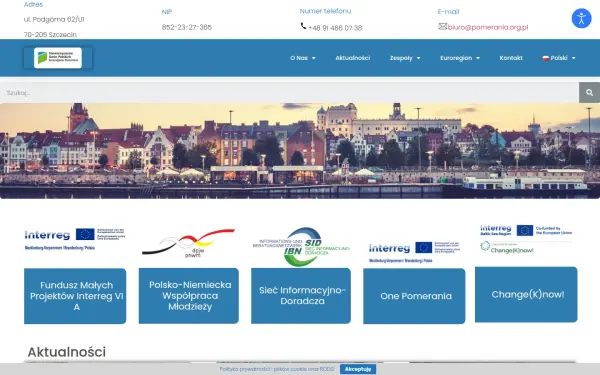Click the E-mail label
Viewport: 600px width, 375px height.
[448, 12]
